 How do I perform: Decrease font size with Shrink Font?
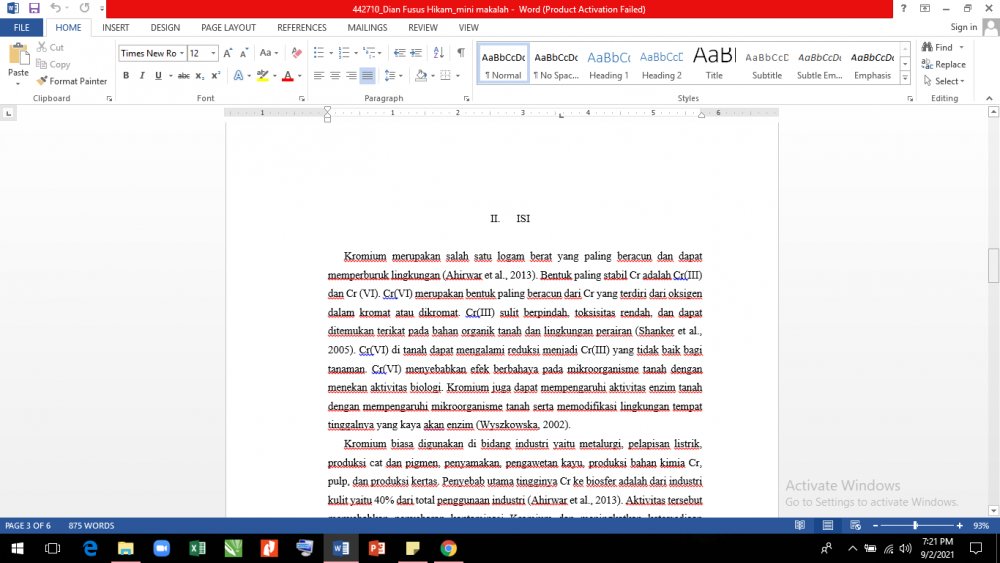click(x=244, y=53)
